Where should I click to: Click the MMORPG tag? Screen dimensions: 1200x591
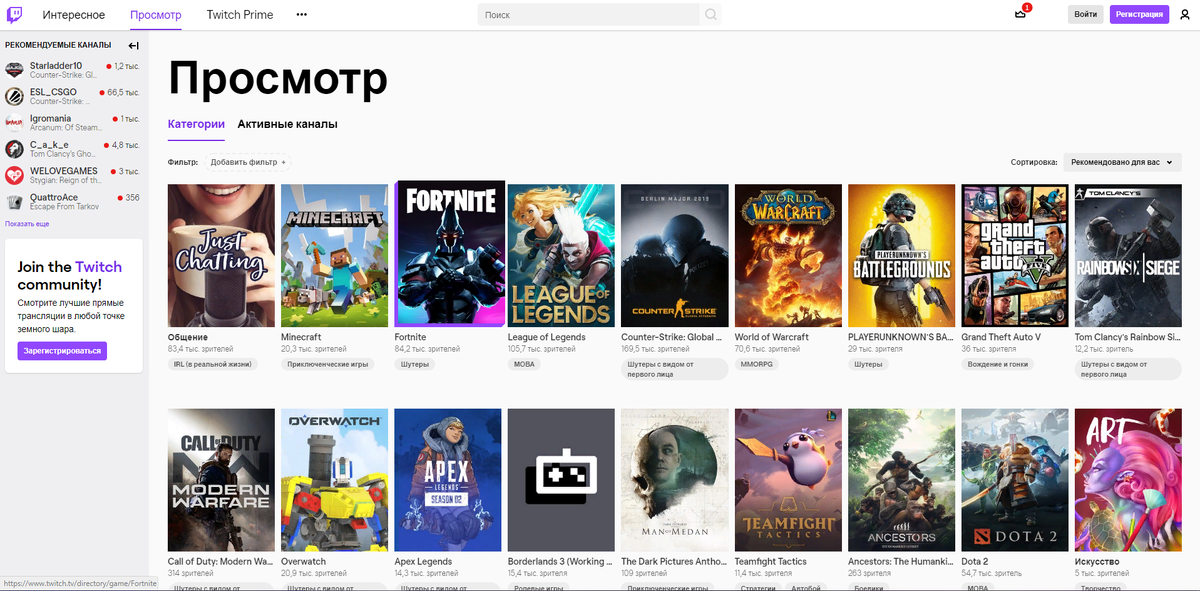pyautogui.click(x=758, y=364)
